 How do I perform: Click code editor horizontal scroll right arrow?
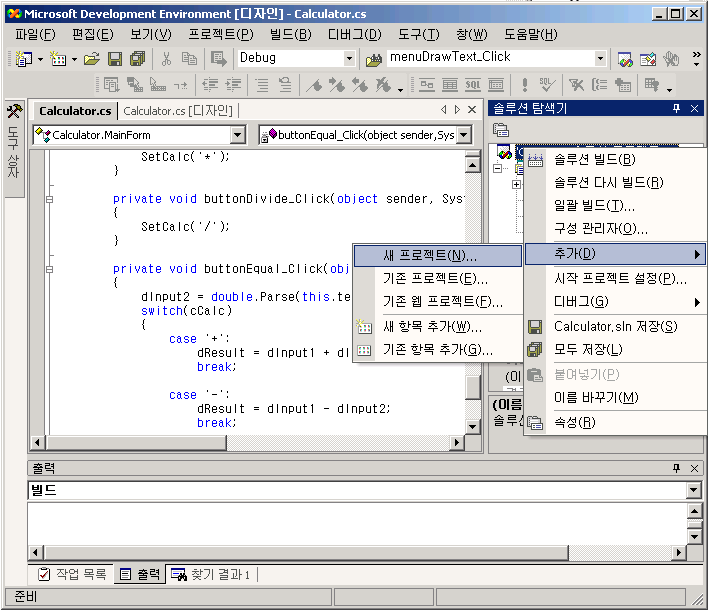click(x=457, y=442)
